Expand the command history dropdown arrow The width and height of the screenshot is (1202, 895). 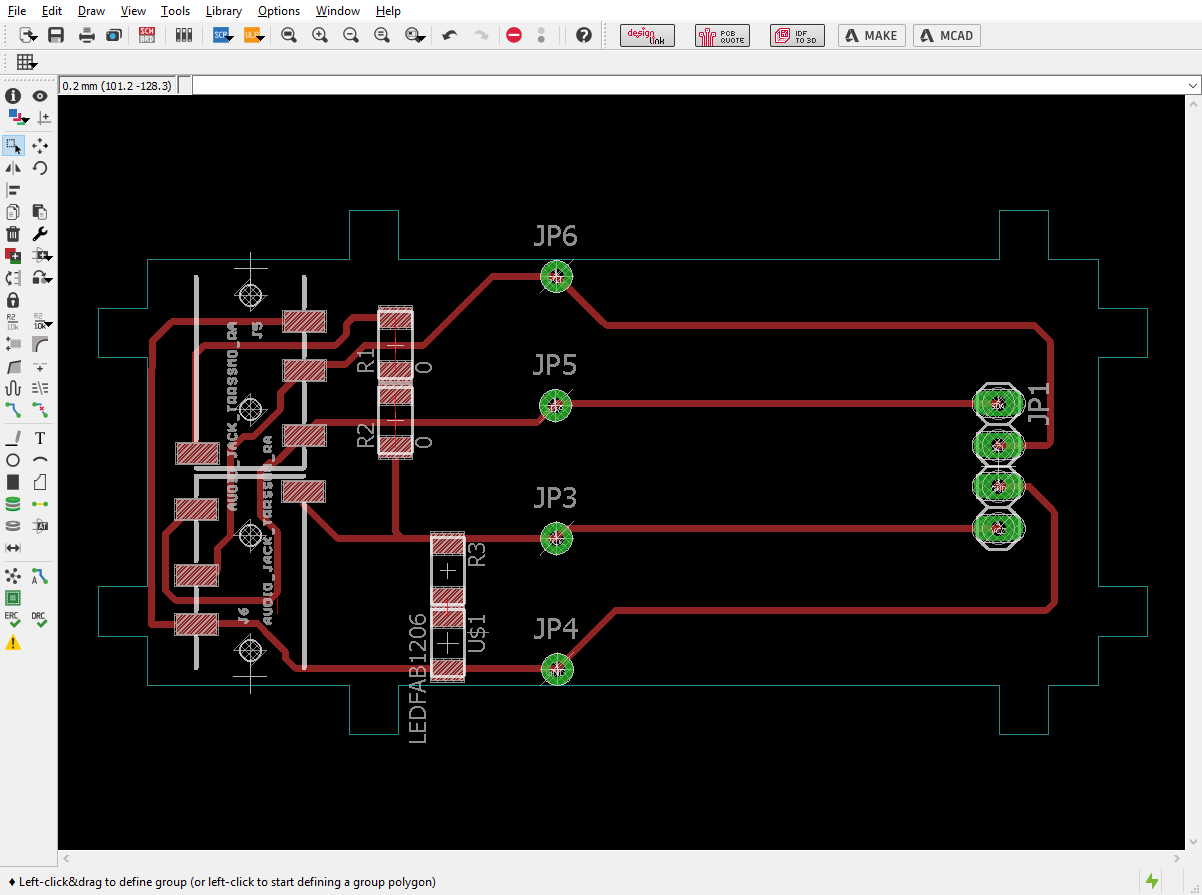click(x=1192, y=86)
